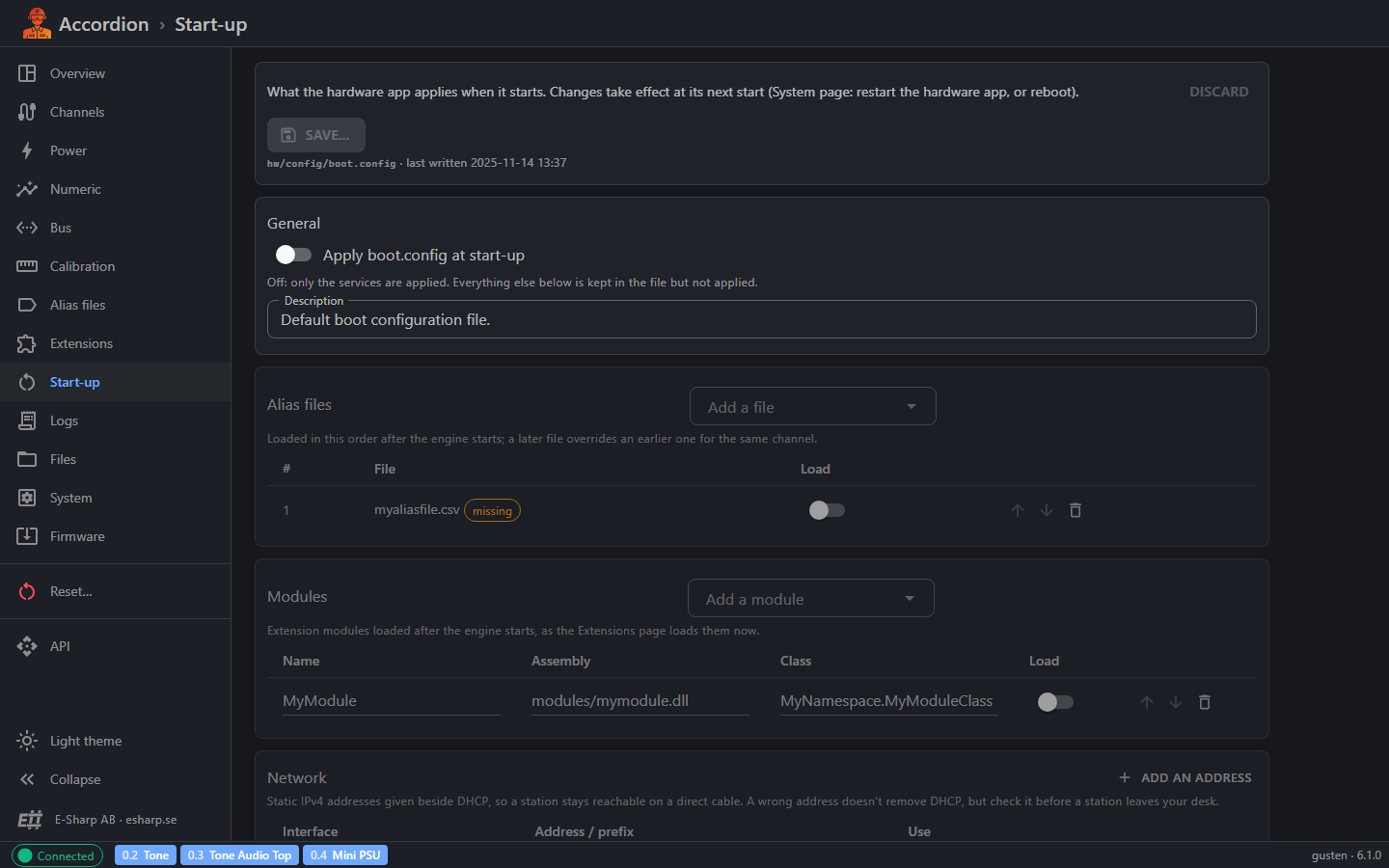
Task: Click the Bus sidebar icon
Action: pyautogui.click(x=27, y=228)
